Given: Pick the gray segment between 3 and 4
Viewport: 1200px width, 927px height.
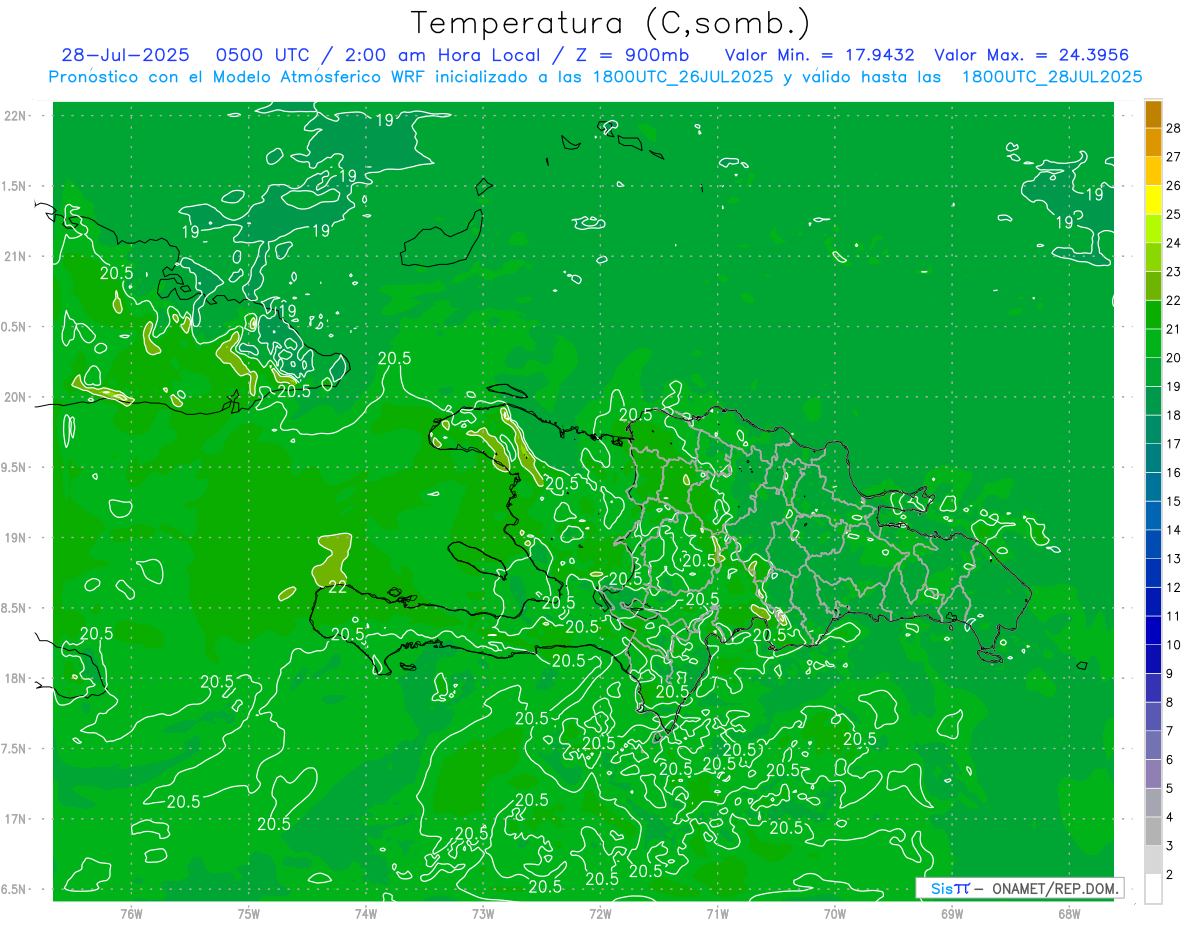Looking at the screenshot, I should tap(1154, 832).
